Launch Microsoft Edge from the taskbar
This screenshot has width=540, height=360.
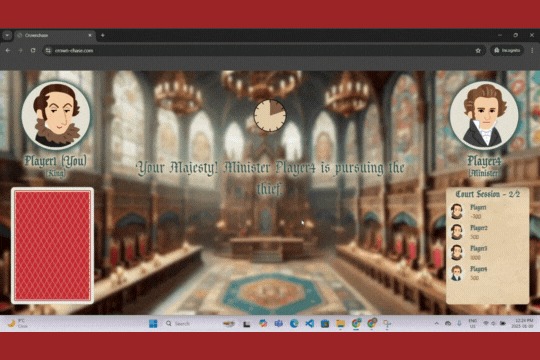point(294,323)
